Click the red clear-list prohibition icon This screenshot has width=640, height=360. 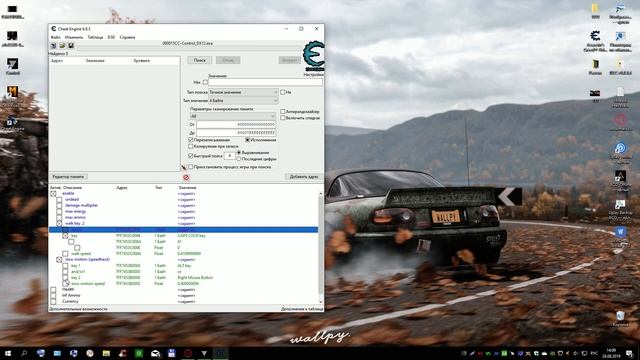[186, 177]
